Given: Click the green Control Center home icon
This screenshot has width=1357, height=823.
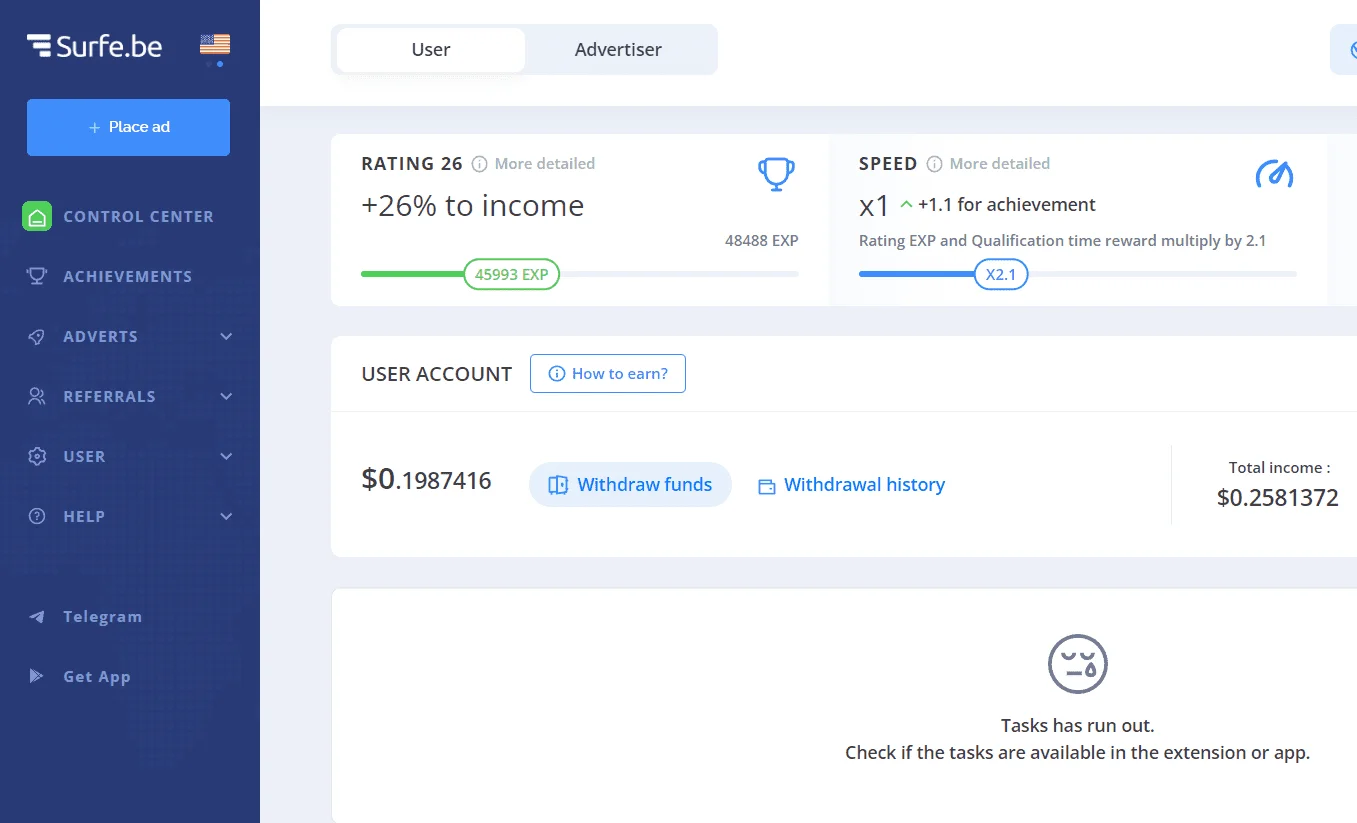Looking at the screenshot, I should coord(37,216).
